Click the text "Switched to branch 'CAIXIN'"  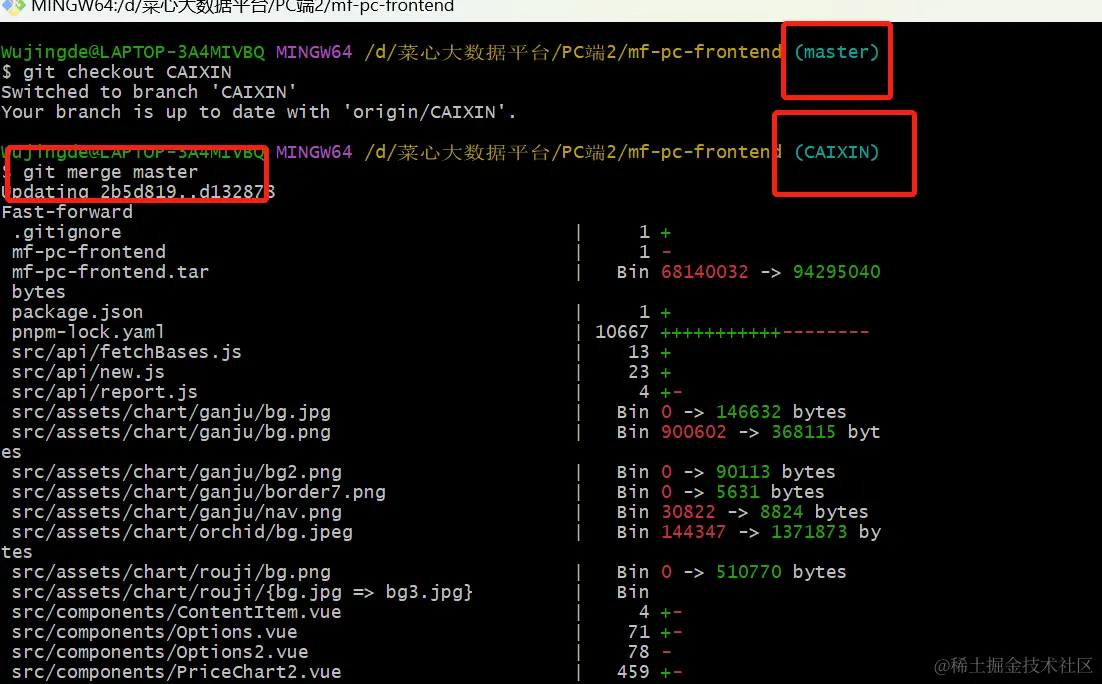click(x=149, y=92)
